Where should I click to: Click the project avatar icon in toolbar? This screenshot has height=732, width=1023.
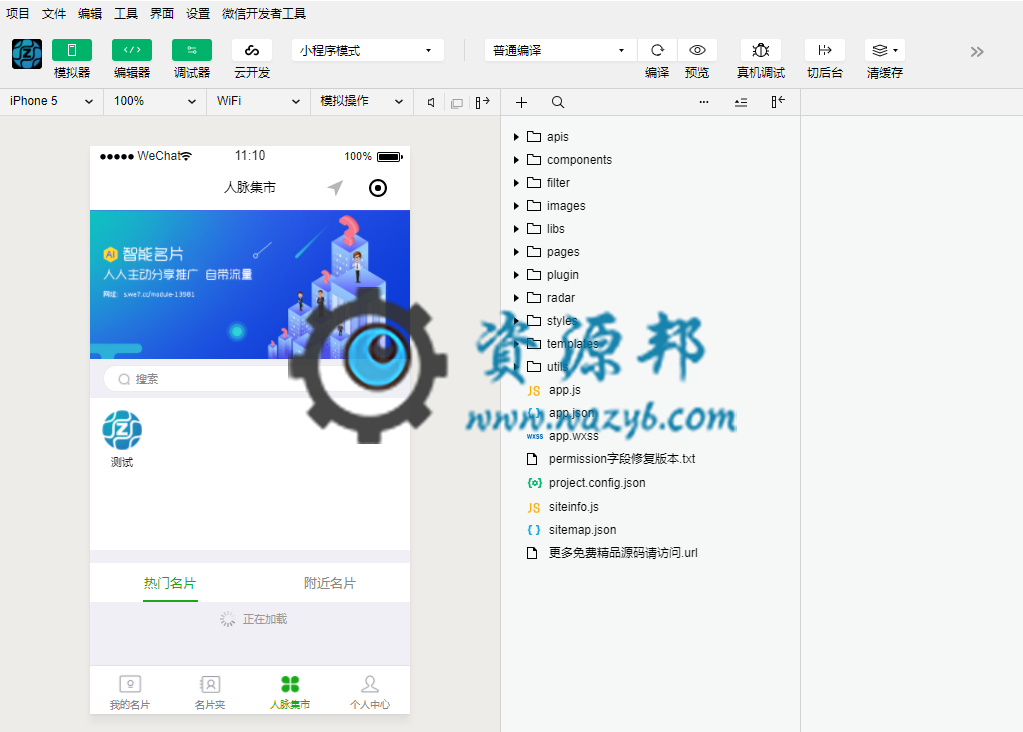click(x=27, y=53)
